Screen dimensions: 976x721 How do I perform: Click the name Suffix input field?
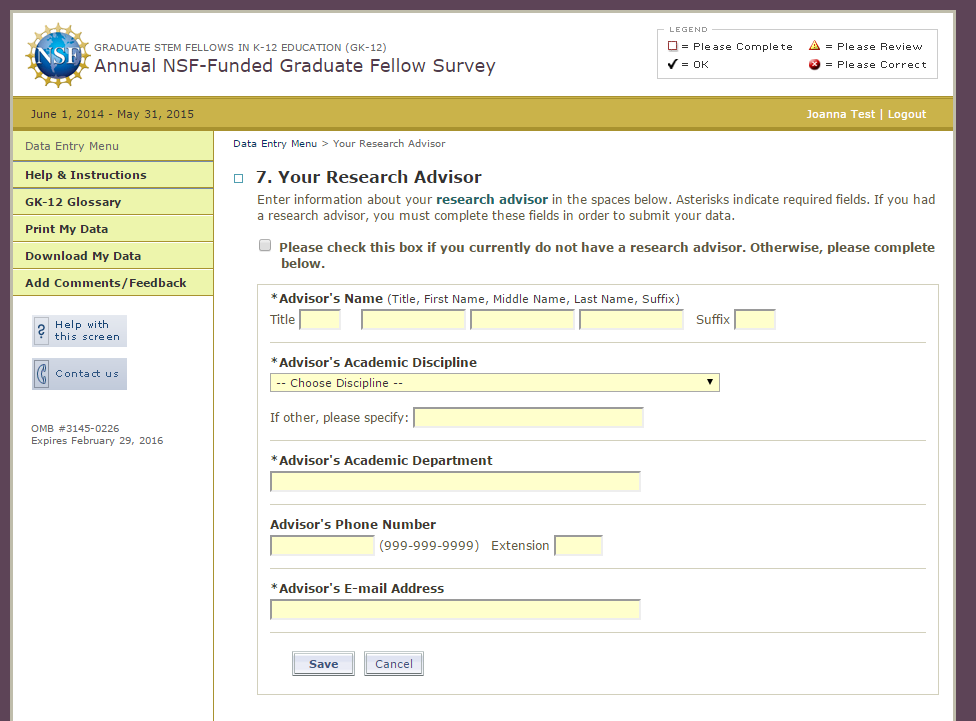click(x=755, y=320)
